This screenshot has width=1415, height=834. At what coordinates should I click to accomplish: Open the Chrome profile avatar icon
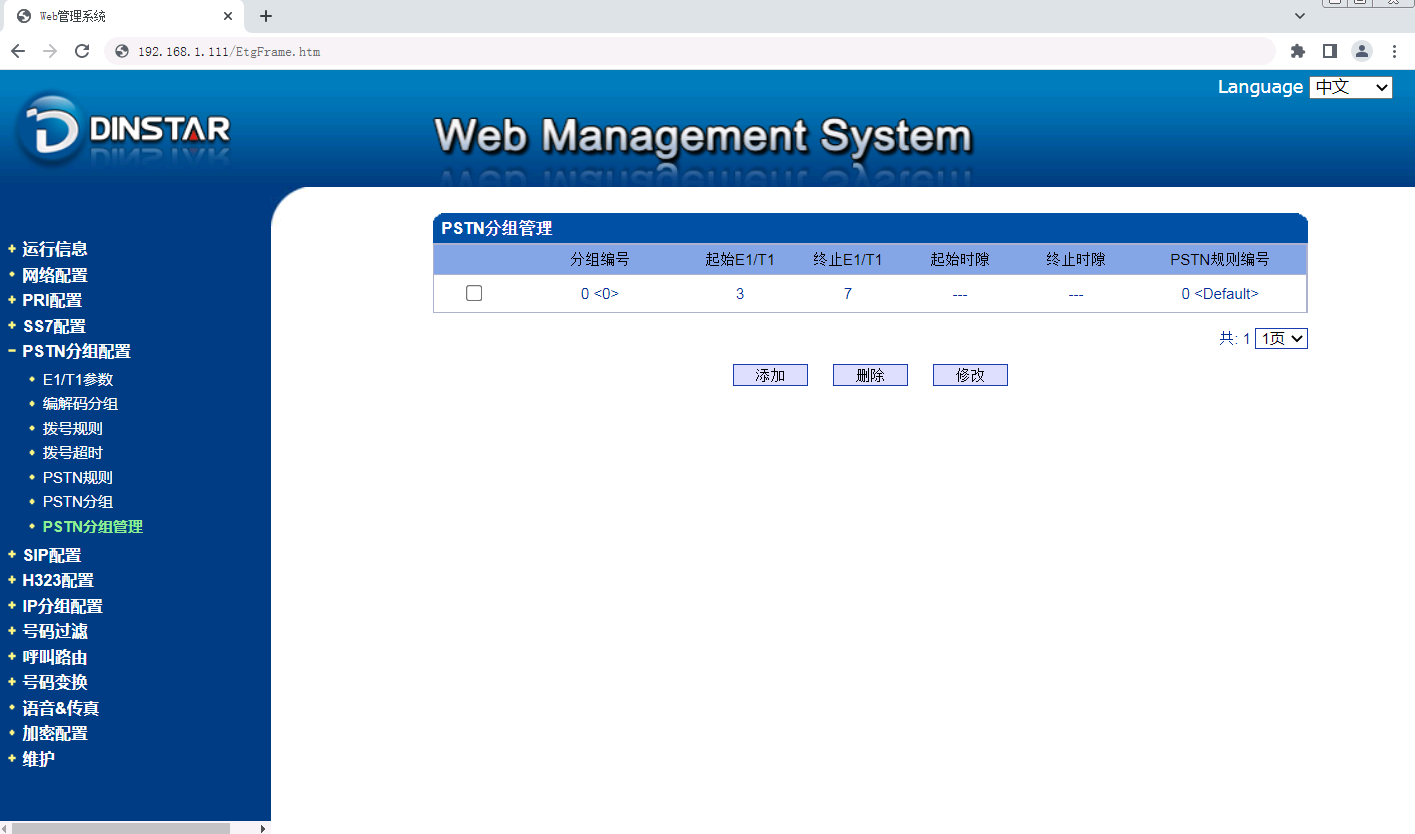(1361, 51)
